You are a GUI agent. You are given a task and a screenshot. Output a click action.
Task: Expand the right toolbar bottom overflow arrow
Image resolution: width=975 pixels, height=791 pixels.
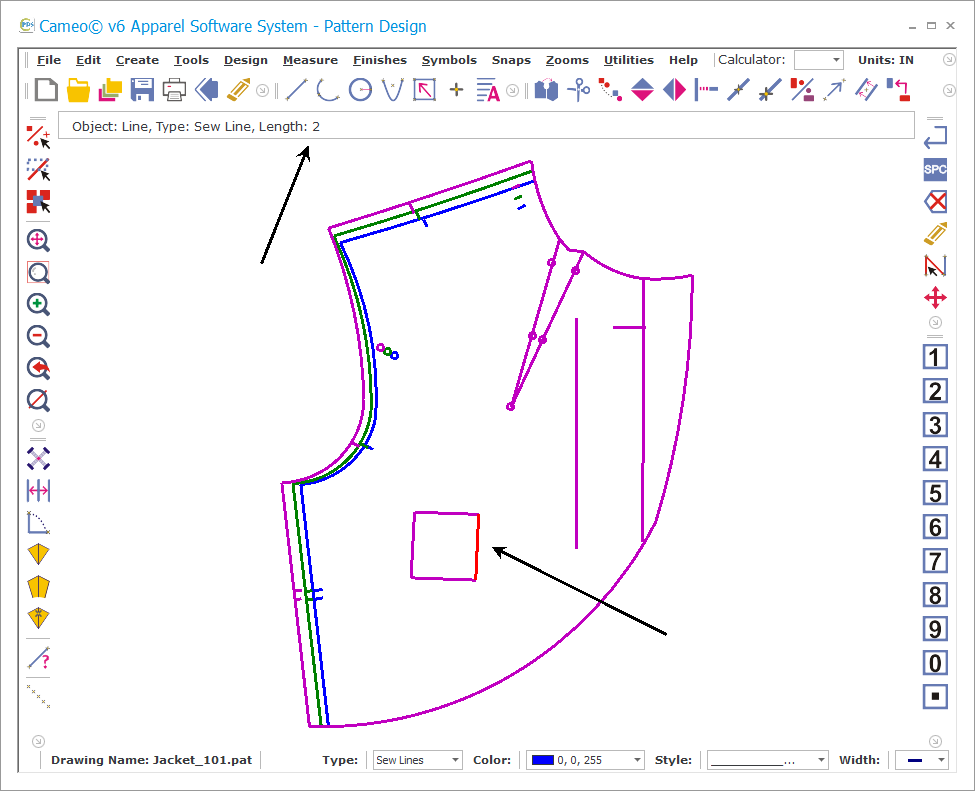point(935,741)
